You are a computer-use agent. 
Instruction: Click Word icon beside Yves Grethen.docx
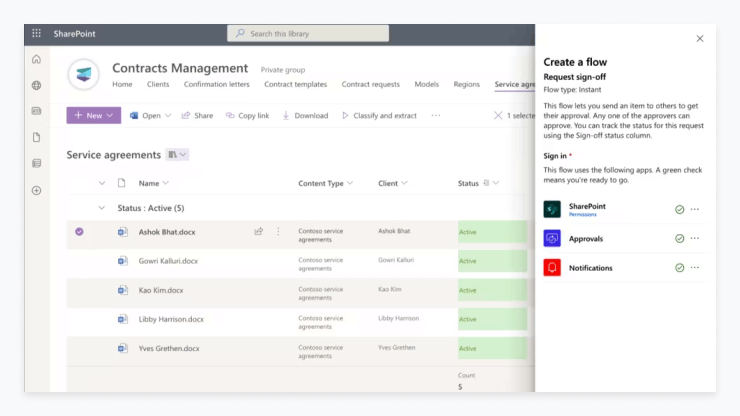pyautogui.click(x=123, y=348)
